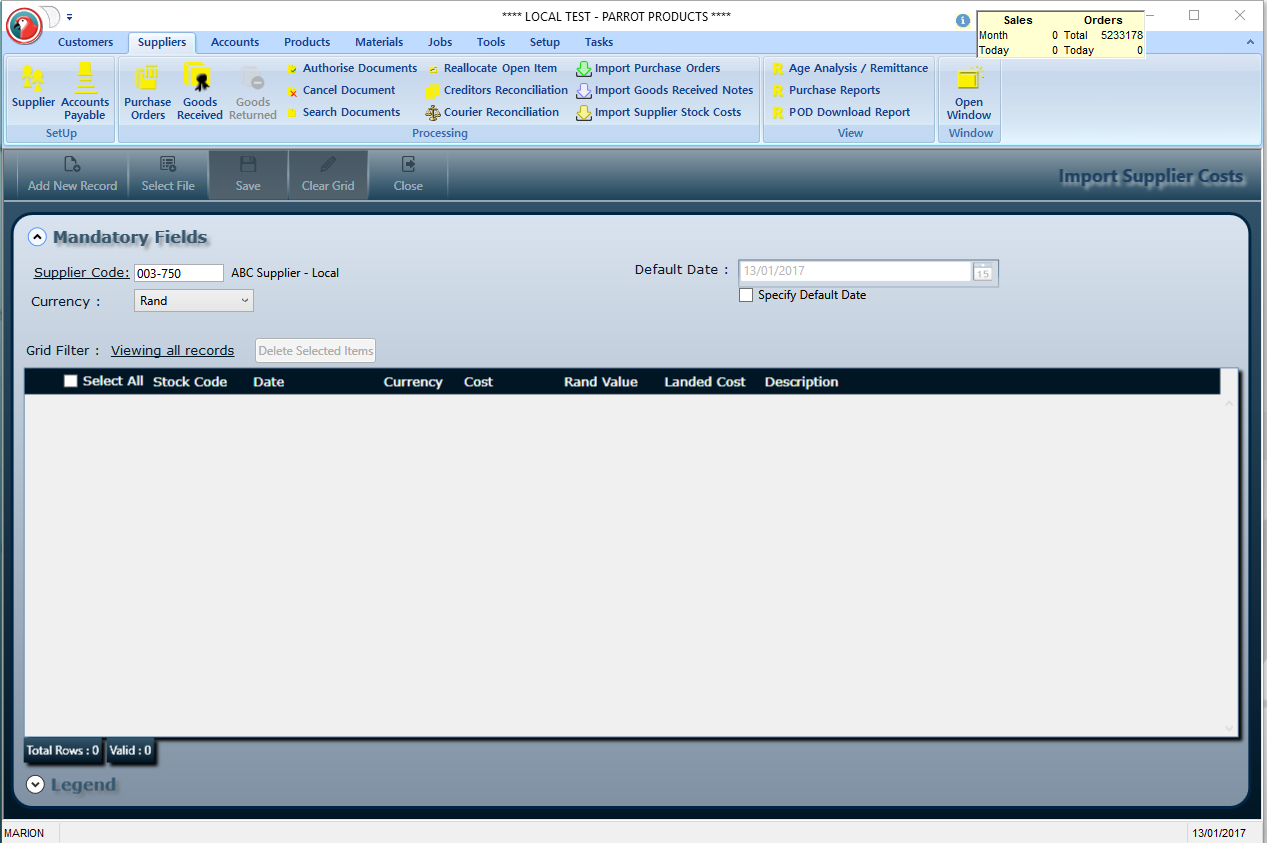Click the Valid count status label
Screen dimensions: 1267x843
tap(130, 750)
